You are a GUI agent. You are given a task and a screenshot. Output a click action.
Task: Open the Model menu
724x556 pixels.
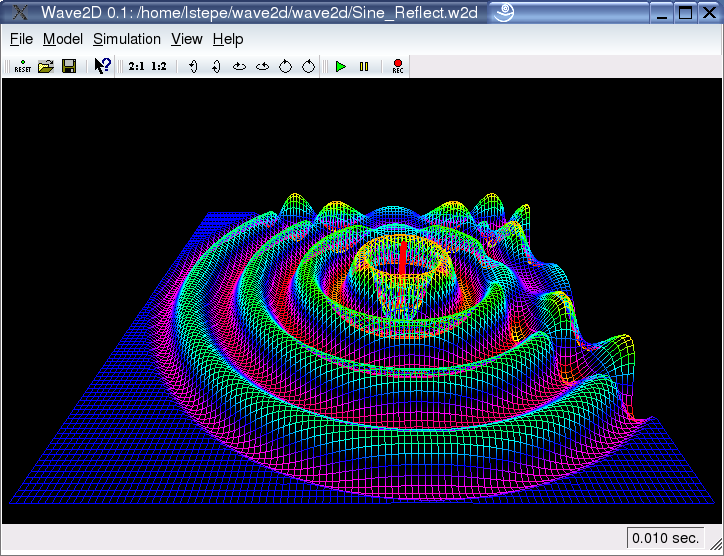(63, 39)
